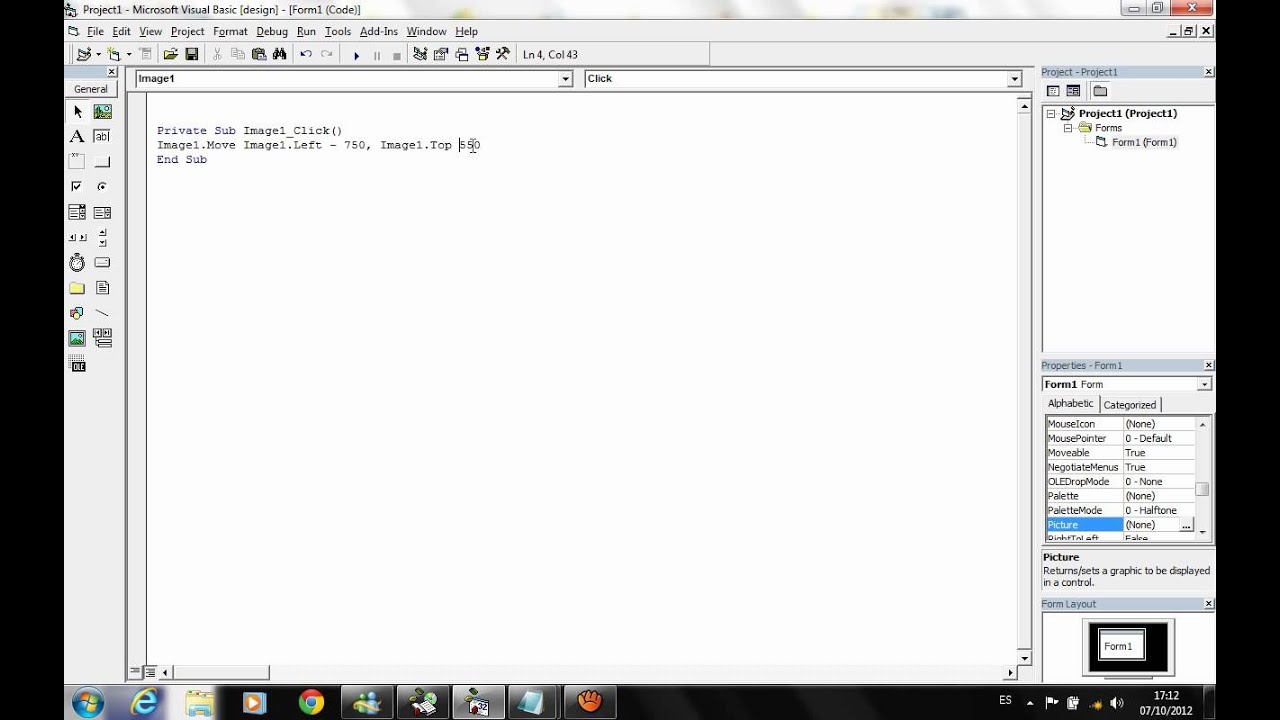The height and width of the screenshot is (720, 1280).
Task: Select the TextBox control tool
Action: point(102,137)
